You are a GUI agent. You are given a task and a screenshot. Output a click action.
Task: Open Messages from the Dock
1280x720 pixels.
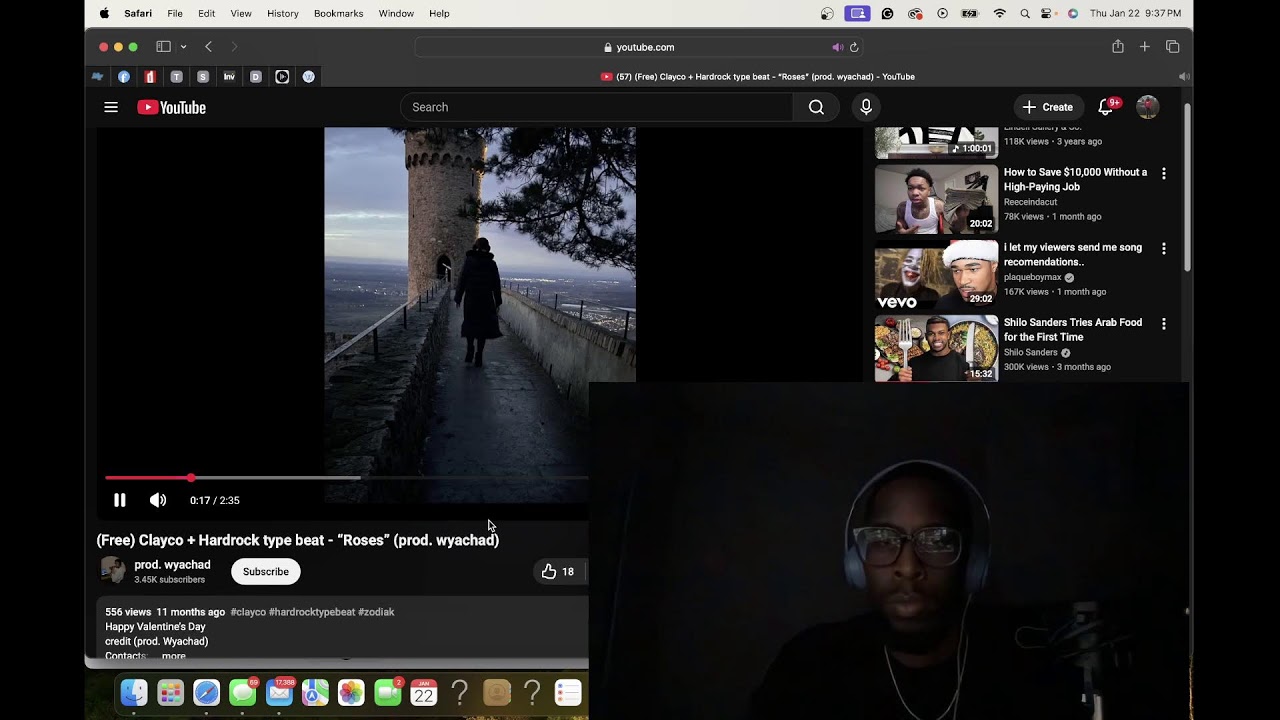[243, 692]
